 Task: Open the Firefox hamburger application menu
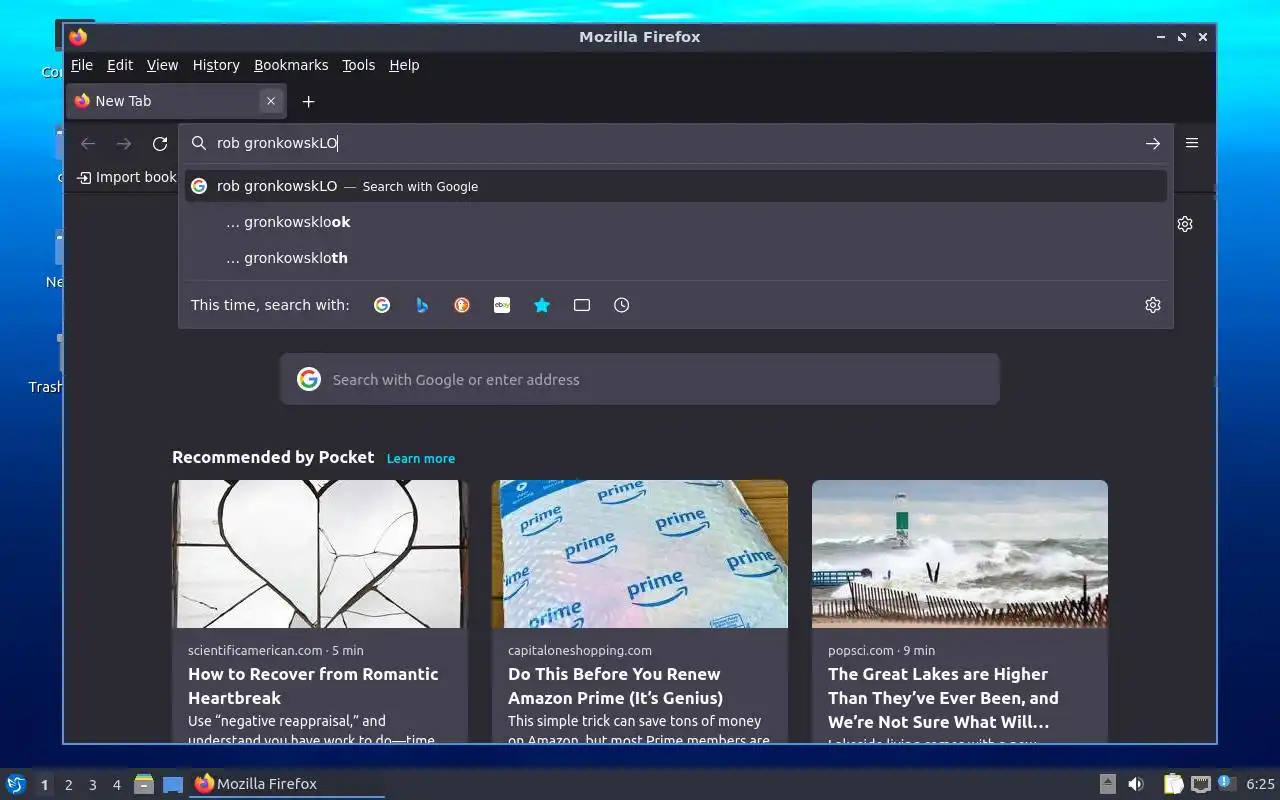tap(1192, 143)
